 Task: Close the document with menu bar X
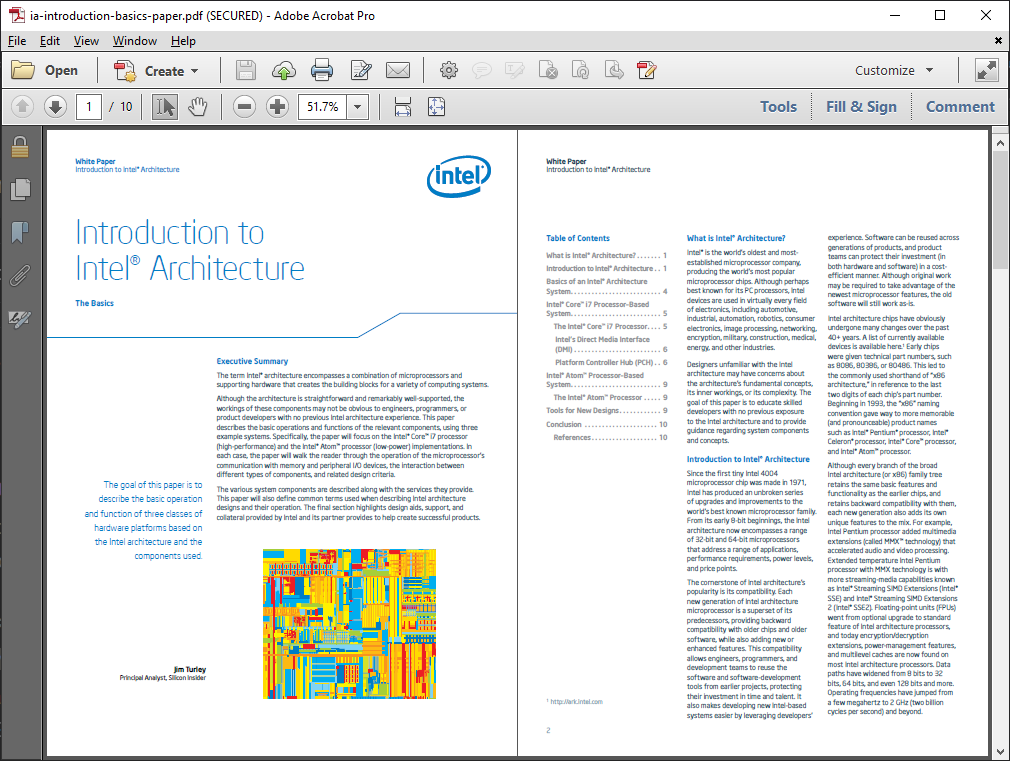tap(998, 41)
